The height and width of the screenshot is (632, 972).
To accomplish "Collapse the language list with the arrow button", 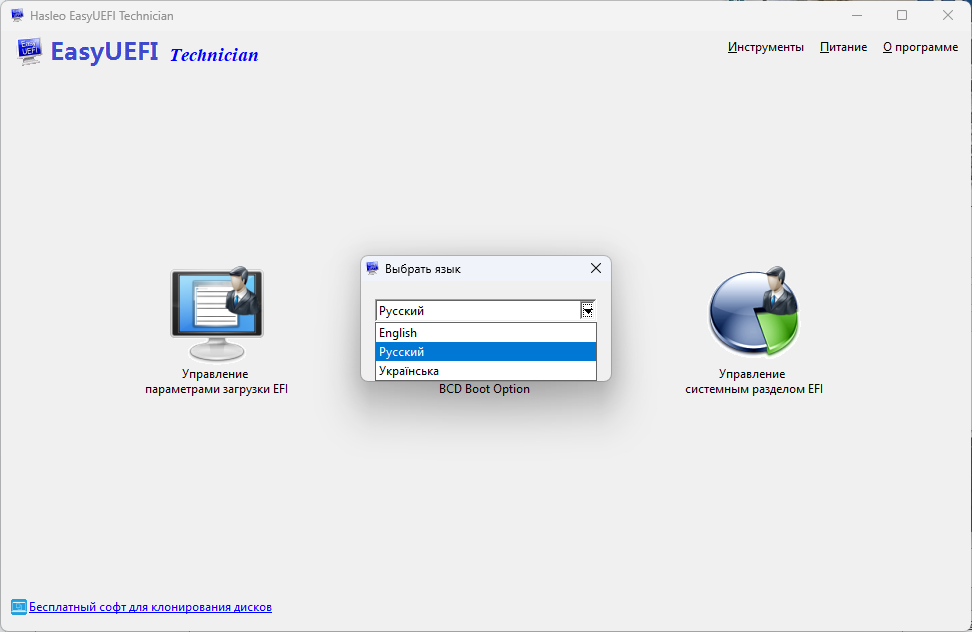I will [588, 311].
